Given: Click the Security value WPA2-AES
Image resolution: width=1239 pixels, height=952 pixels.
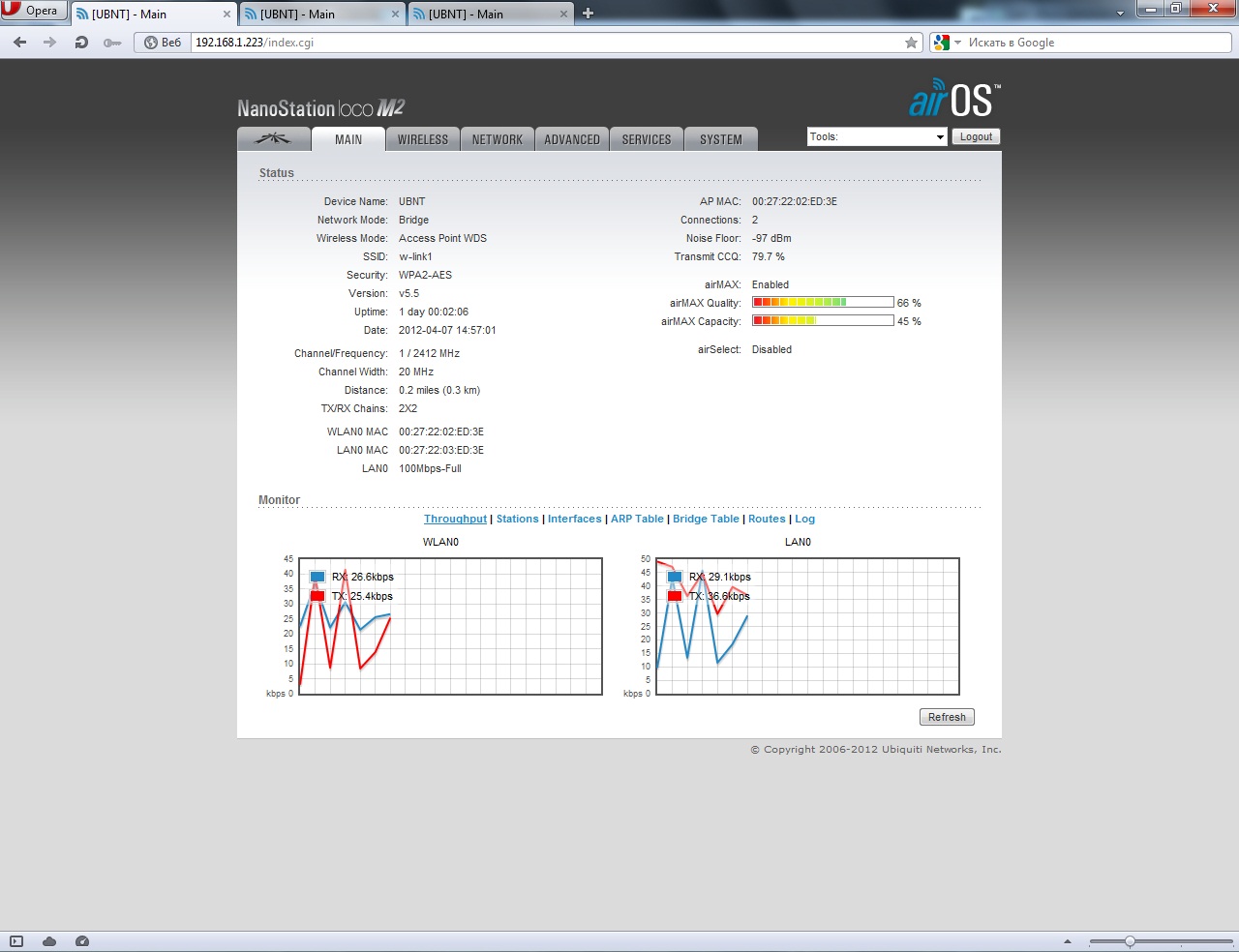Looking at the screenshot, I should [x=425, y=275].
